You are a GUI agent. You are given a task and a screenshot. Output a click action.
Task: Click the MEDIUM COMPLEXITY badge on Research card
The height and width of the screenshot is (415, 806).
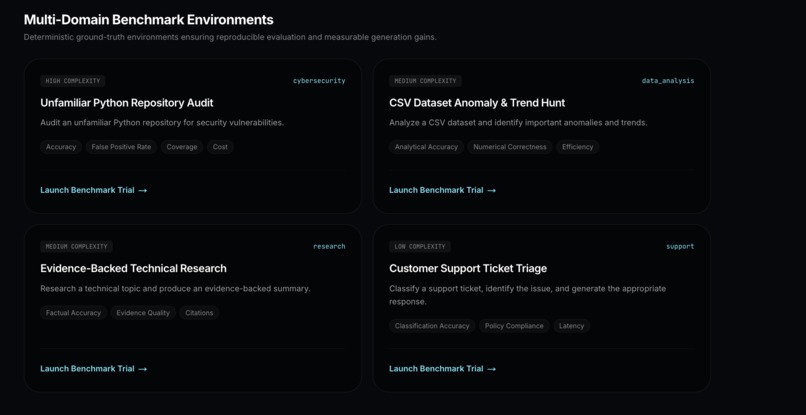click(77, 246)
